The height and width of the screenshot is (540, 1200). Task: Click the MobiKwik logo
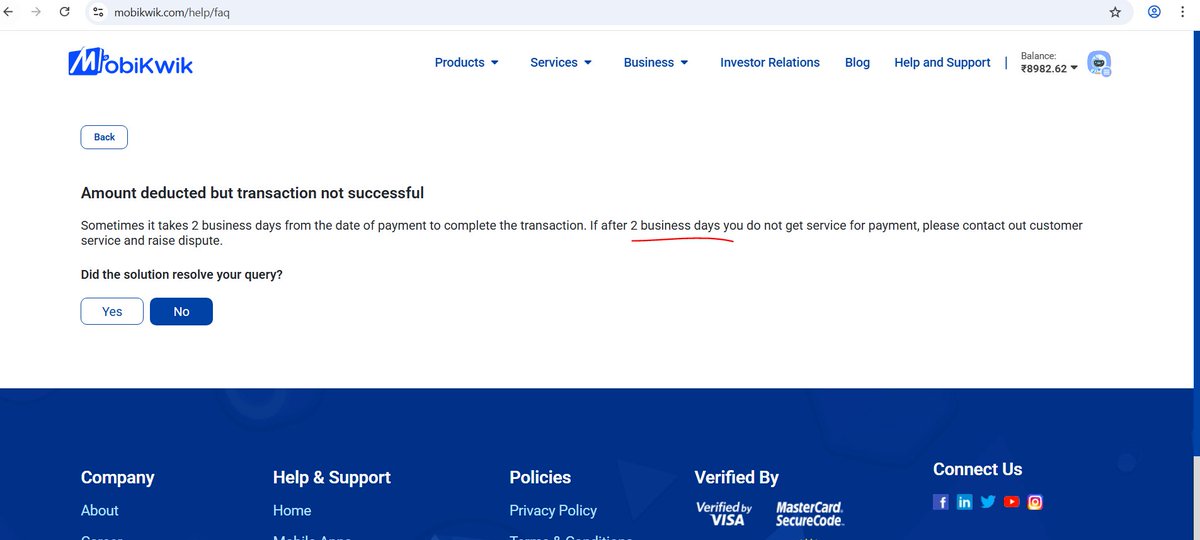click(x=130, y=62)
